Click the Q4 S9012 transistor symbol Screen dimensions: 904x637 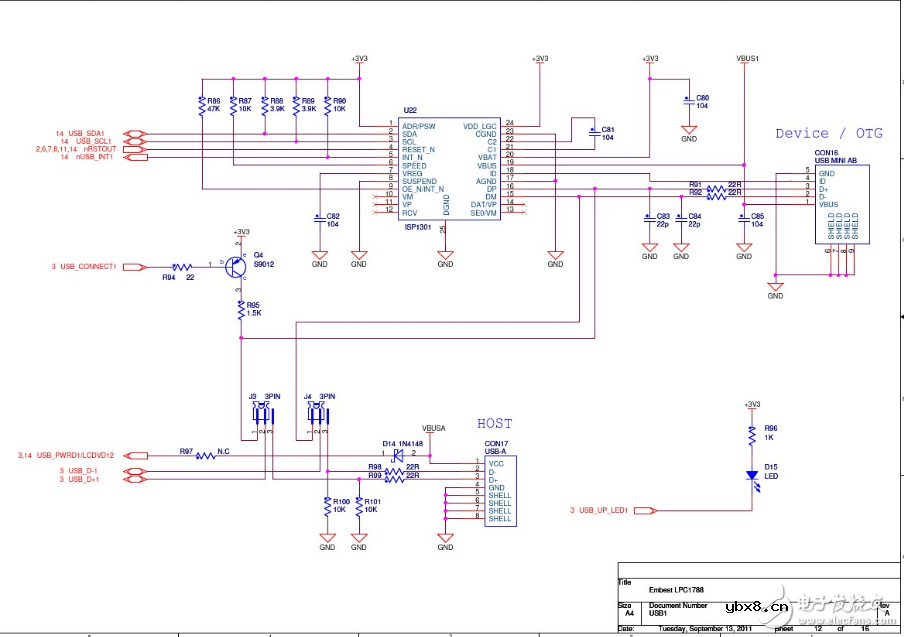[236, 267]
